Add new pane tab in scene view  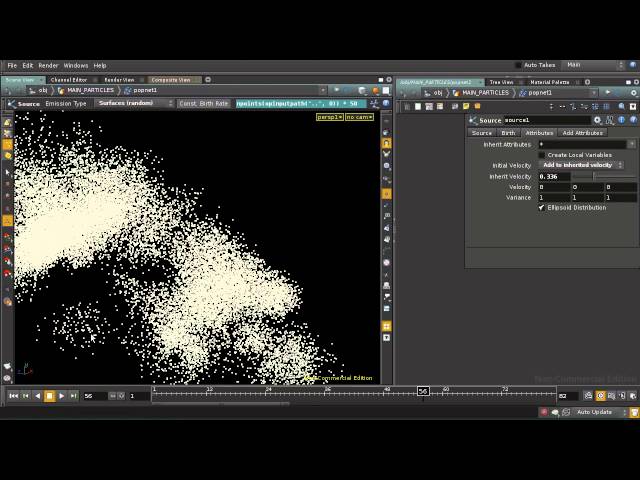[208, 80]
